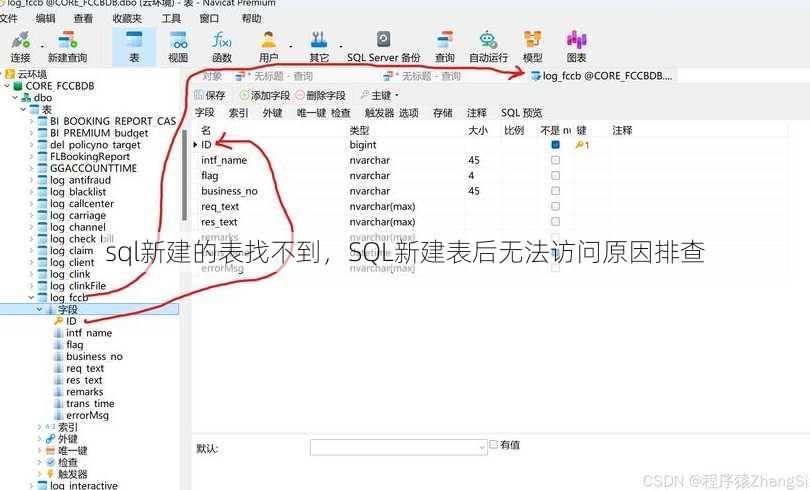The height and width of the screenshot is (490, 810).
Task: Open the 用户 users icon
Action: (269, 46)
